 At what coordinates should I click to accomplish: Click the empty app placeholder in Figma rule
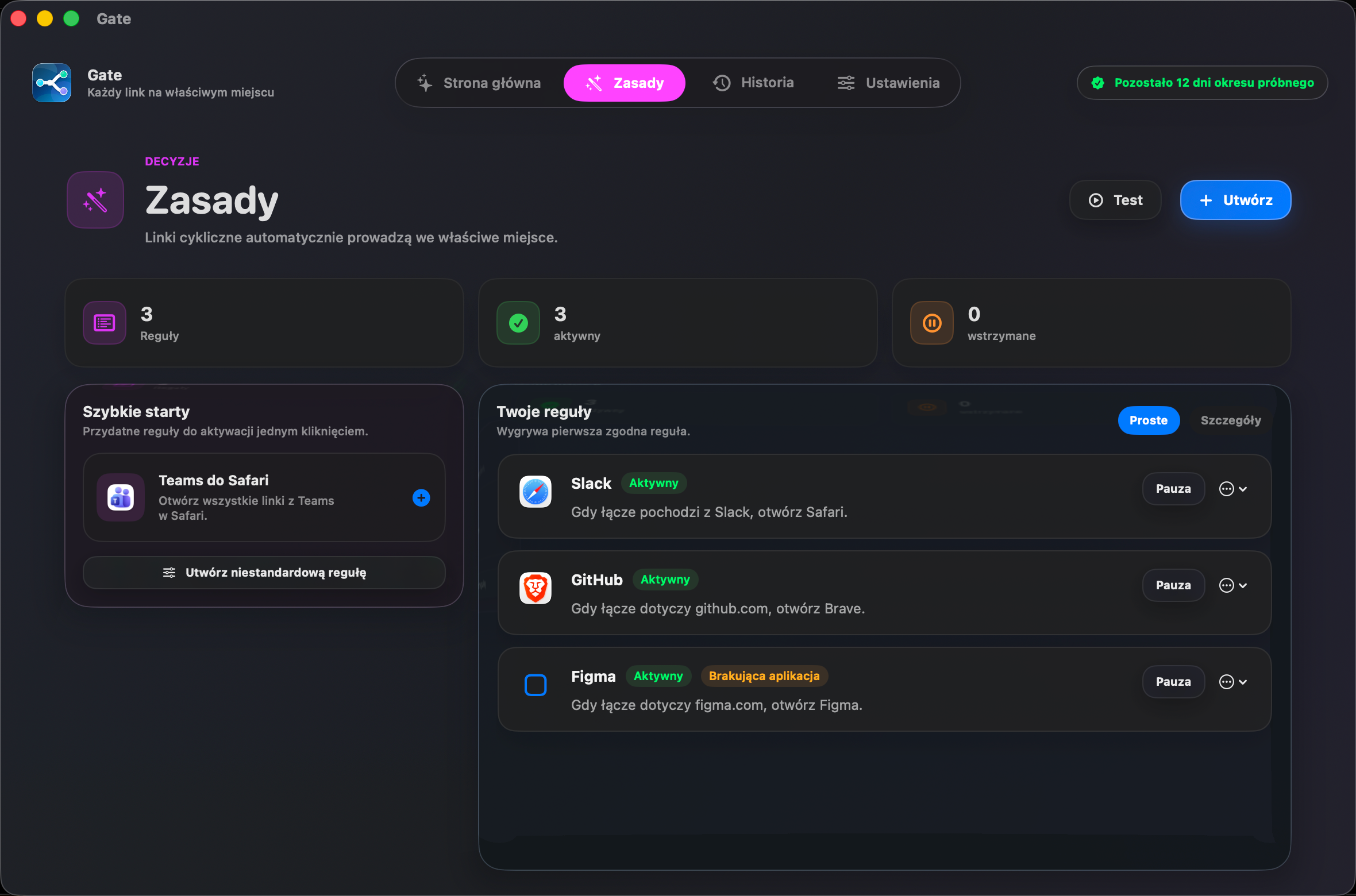536,685
